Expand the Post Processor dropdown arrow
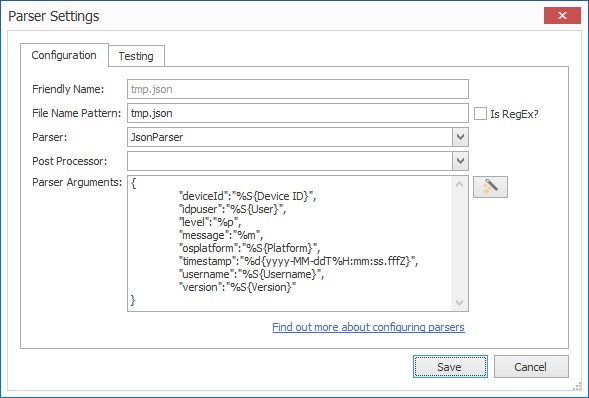Image resolution: width=589 pixels, height=398 pixels. [x=460, y=161]
